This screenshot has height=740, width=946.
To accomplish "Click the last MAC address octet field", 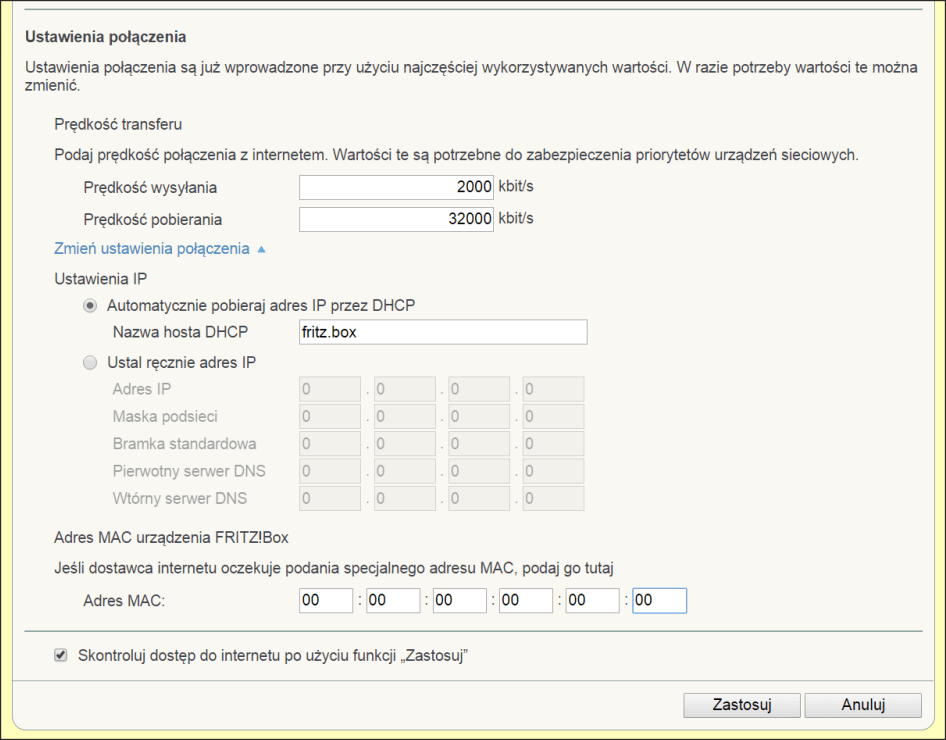I will click(x=659, y=600).
